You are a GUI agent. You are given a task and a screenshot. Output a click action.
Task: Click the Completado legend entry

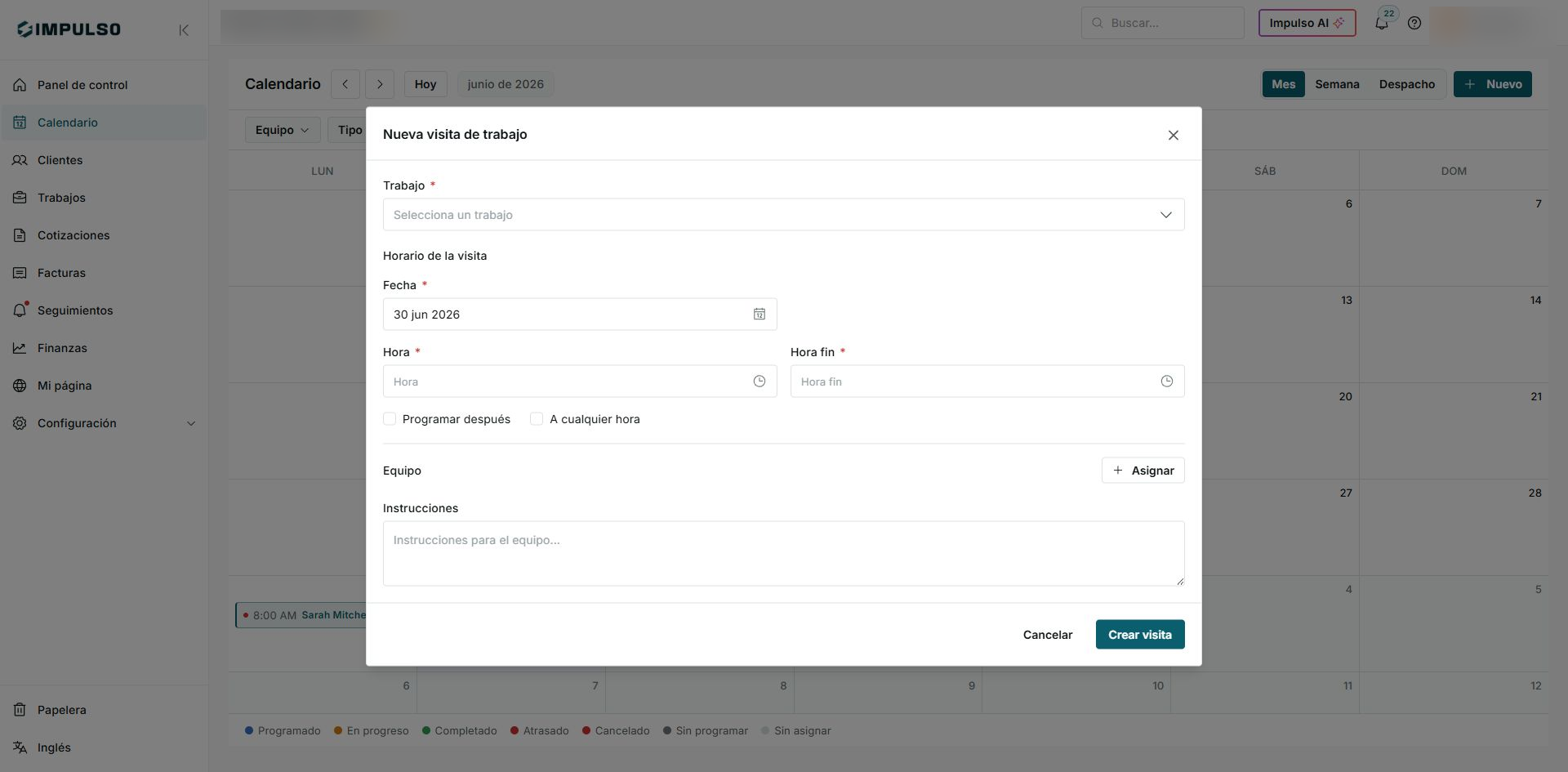click(459, 730)
